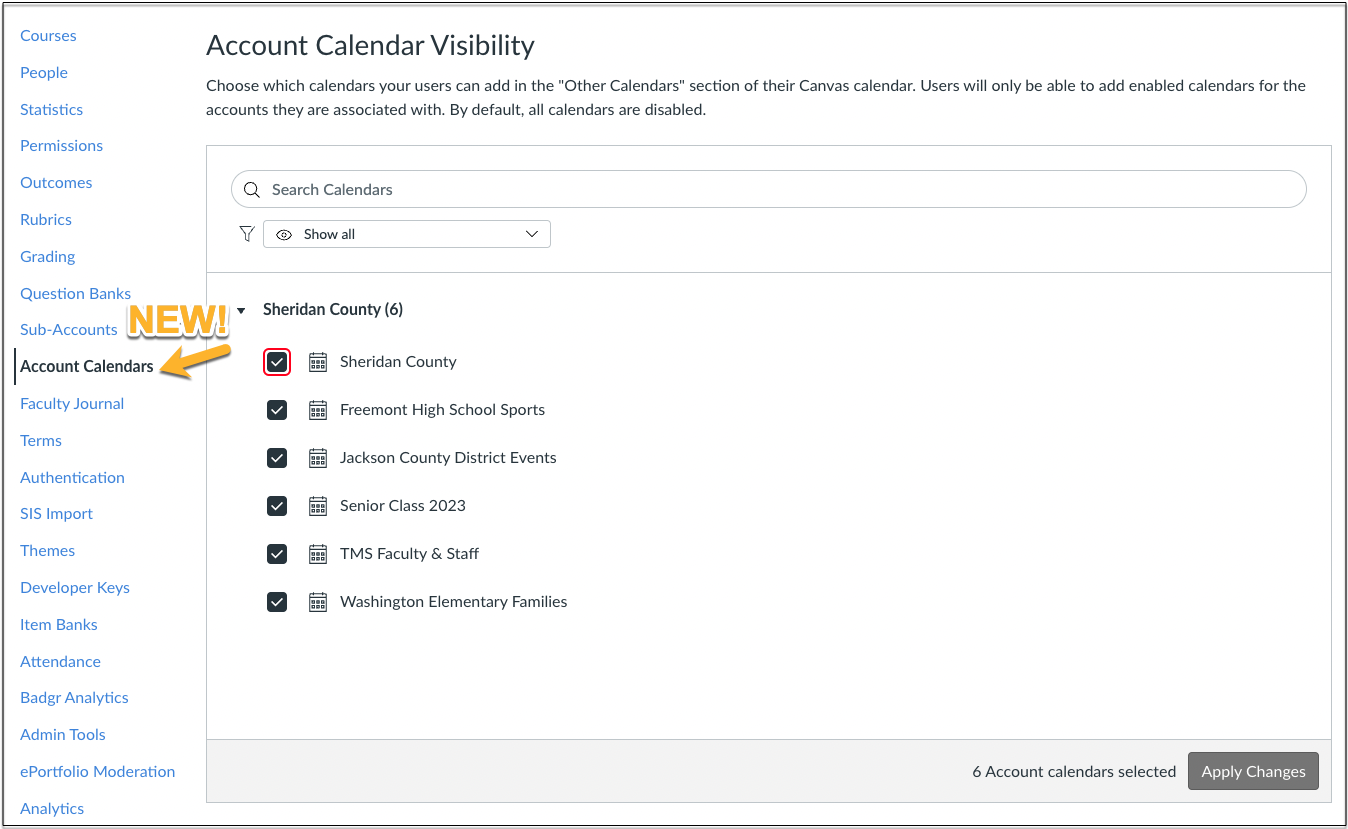Click the calendar icon for Senior Class 2023
The image size is (1348, 829).
point(318,506)
